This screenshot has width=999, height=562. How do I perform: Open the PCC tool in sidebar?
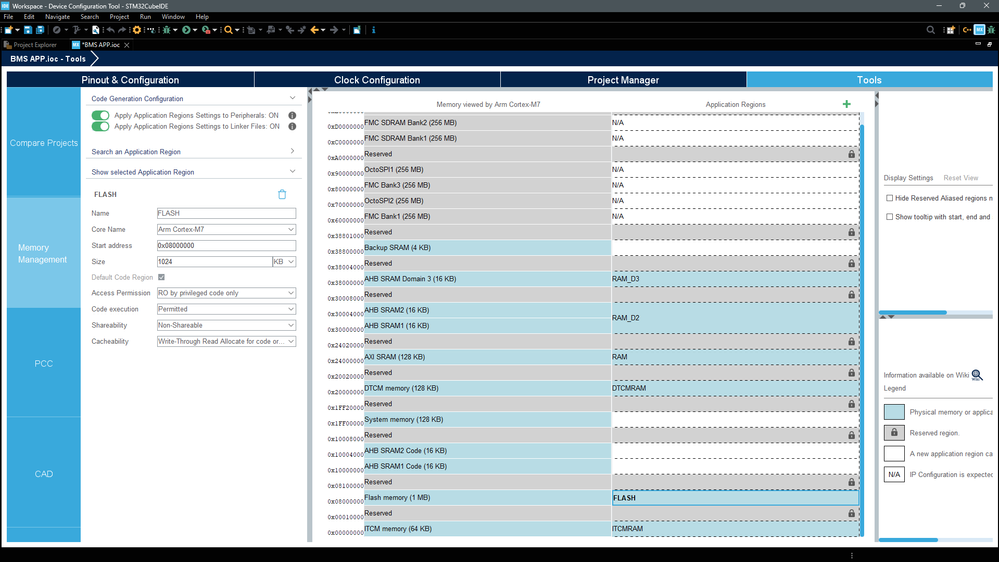(43, 363)
